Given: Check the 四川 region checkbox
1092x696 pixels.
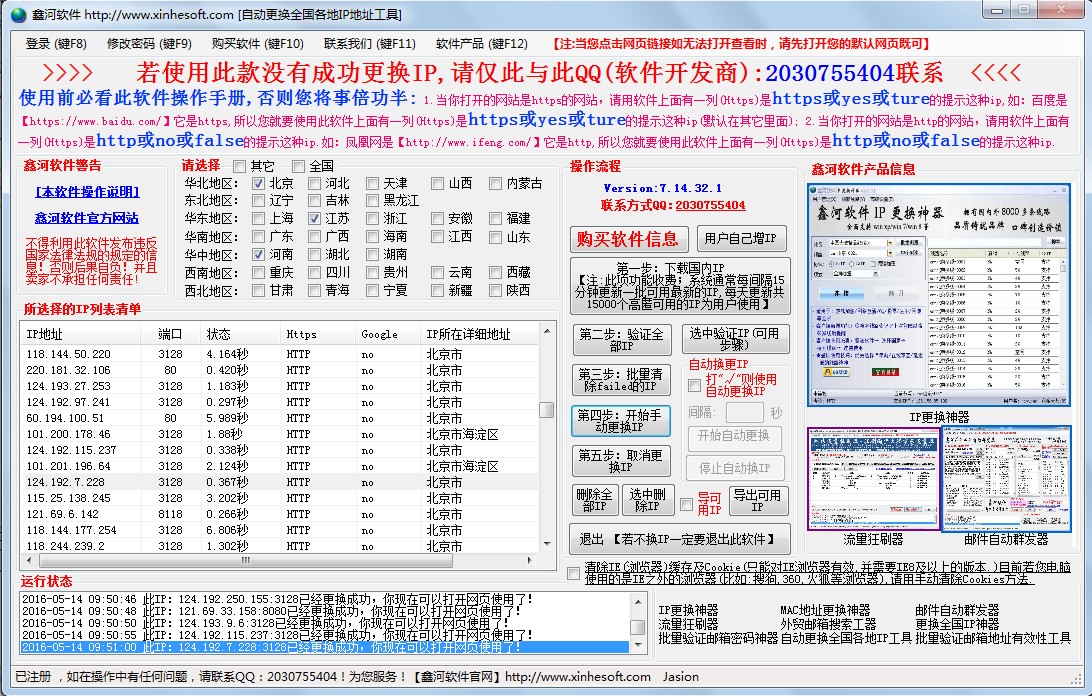Looking at the screenshot, I should click(x=315, y=272).
